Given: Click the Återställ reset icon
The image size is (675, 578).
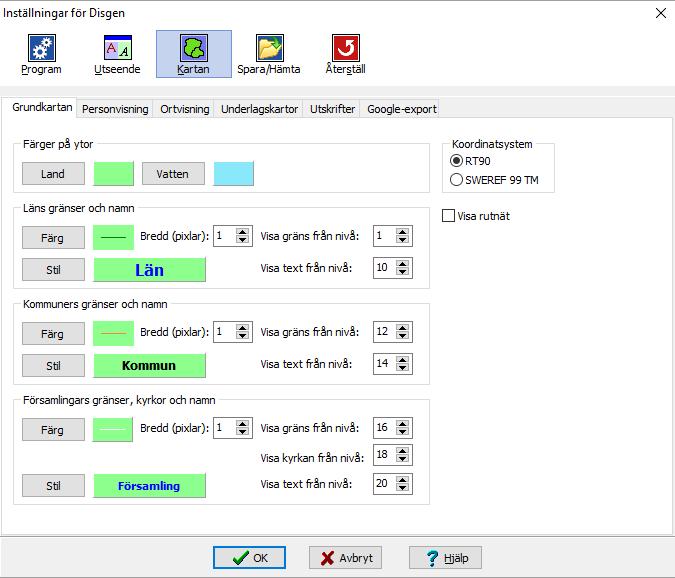Looking at the screenshot, I should pos(345,54).
